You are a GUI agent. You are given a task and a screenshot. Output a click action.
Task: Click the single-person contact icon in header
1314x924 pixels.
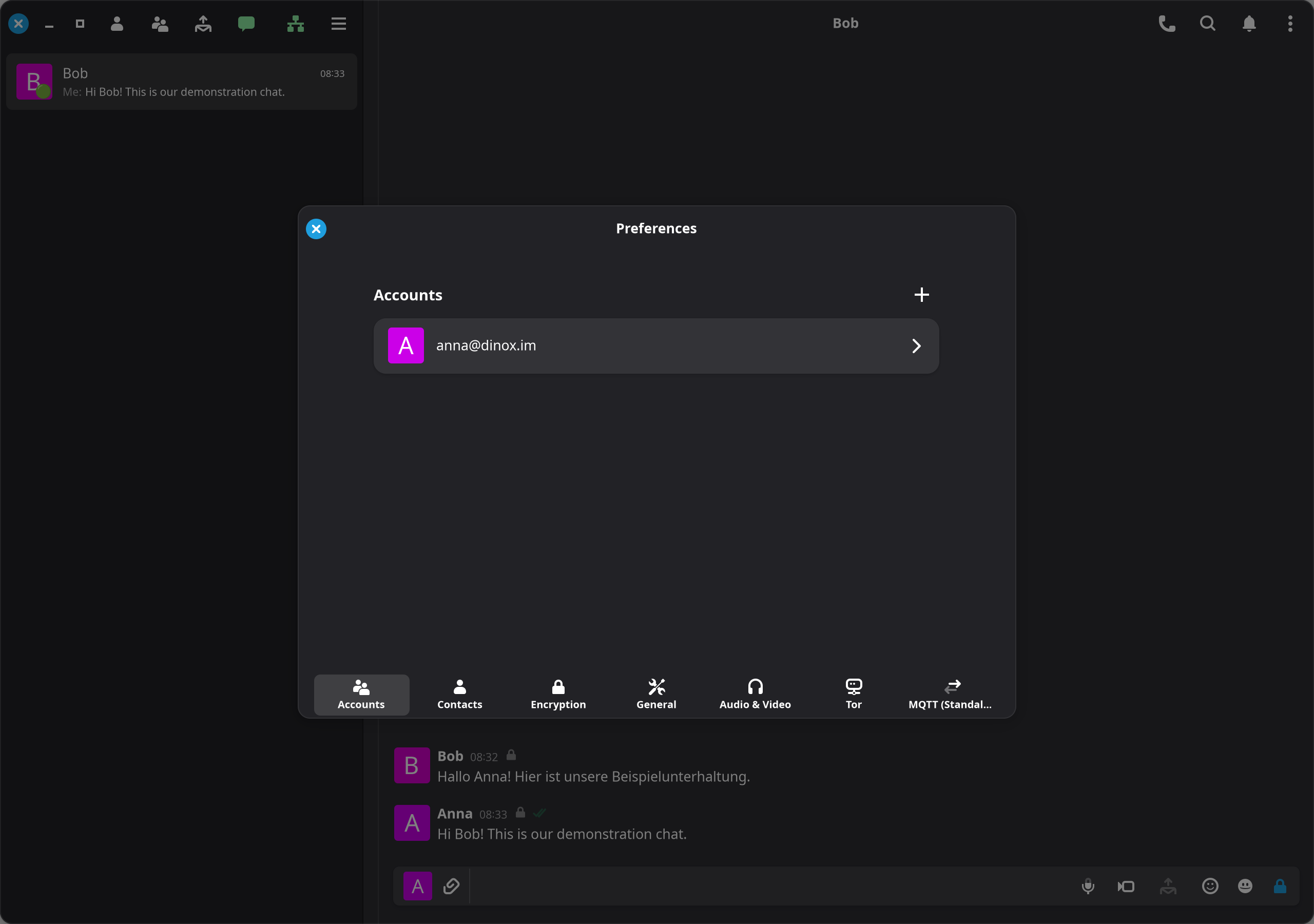(117, 24)
